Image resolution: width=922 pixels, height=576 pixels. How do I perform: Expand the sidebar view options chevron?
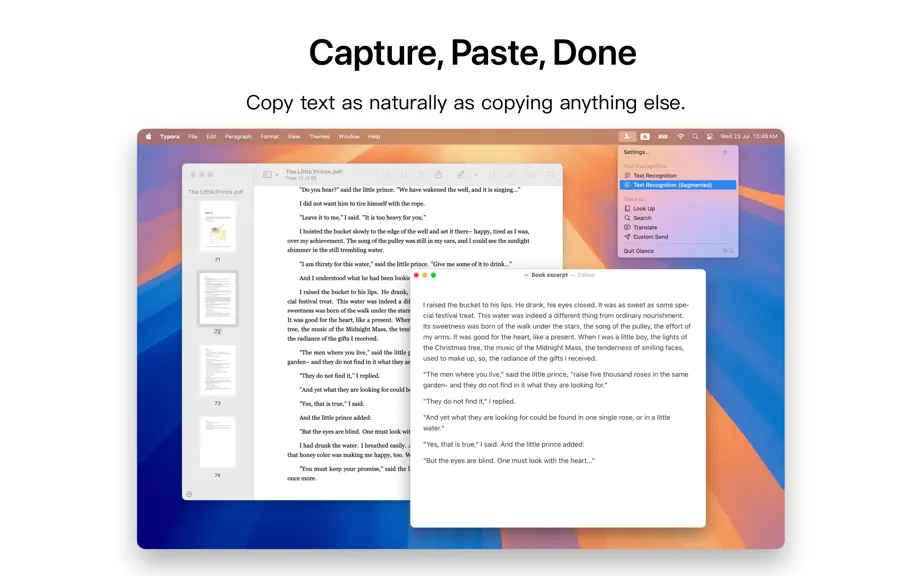[x=277, y=175]
